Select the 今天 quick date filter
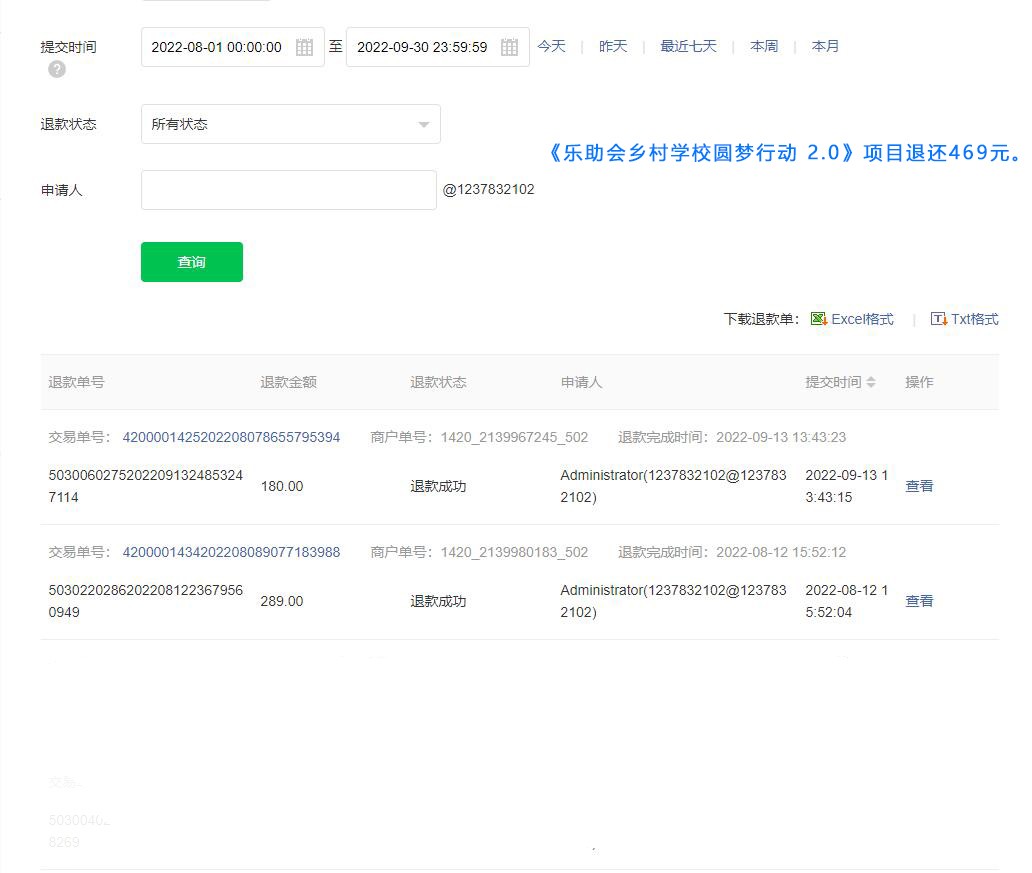 pos(551,46)
